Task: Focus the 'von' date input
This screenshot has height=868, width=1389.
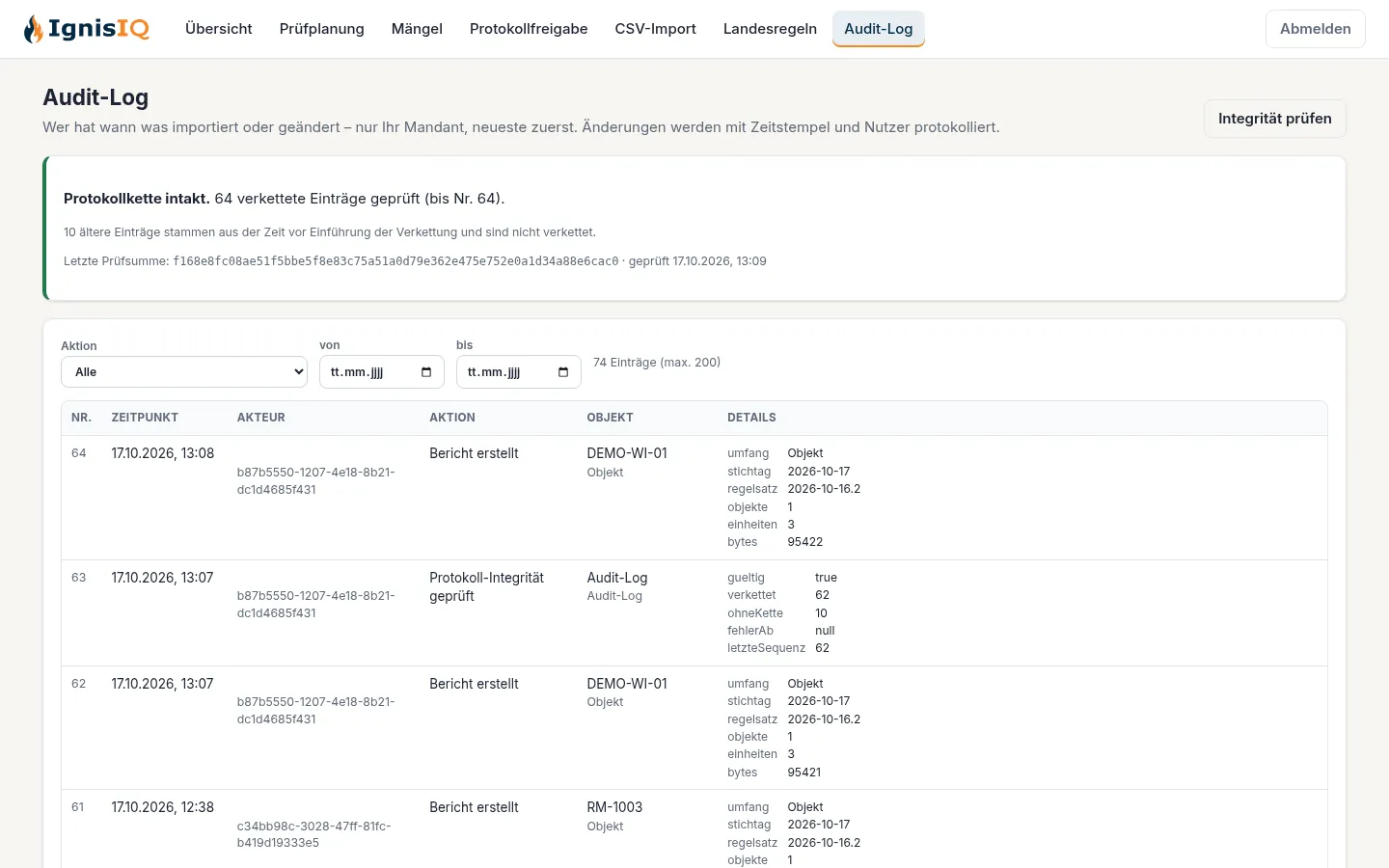Action: coord(382,372)
